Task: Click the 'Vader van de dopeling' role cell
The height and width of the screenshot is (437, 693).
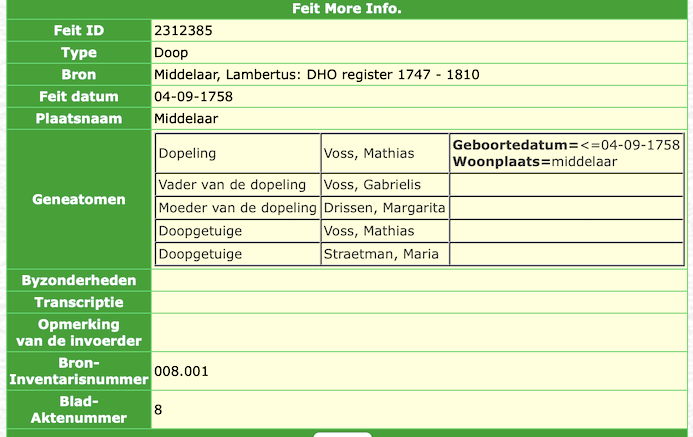Action: (x=232, y=185)
